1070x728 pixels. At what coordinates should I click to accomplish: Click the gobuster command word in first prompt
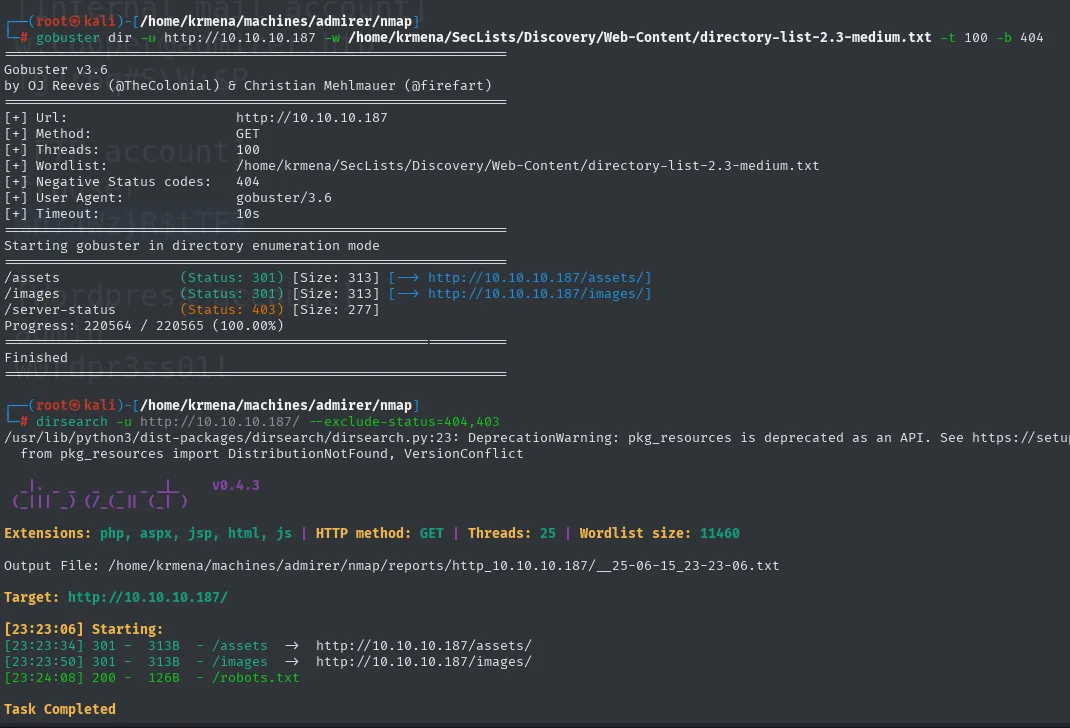point(68,38)
